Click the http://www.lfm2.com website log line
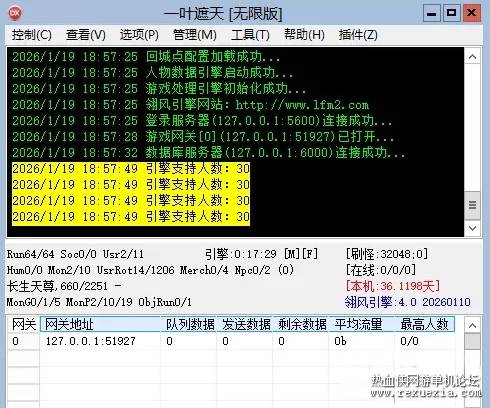The height and width of the screenshot is (408, 490). point(191,105)
